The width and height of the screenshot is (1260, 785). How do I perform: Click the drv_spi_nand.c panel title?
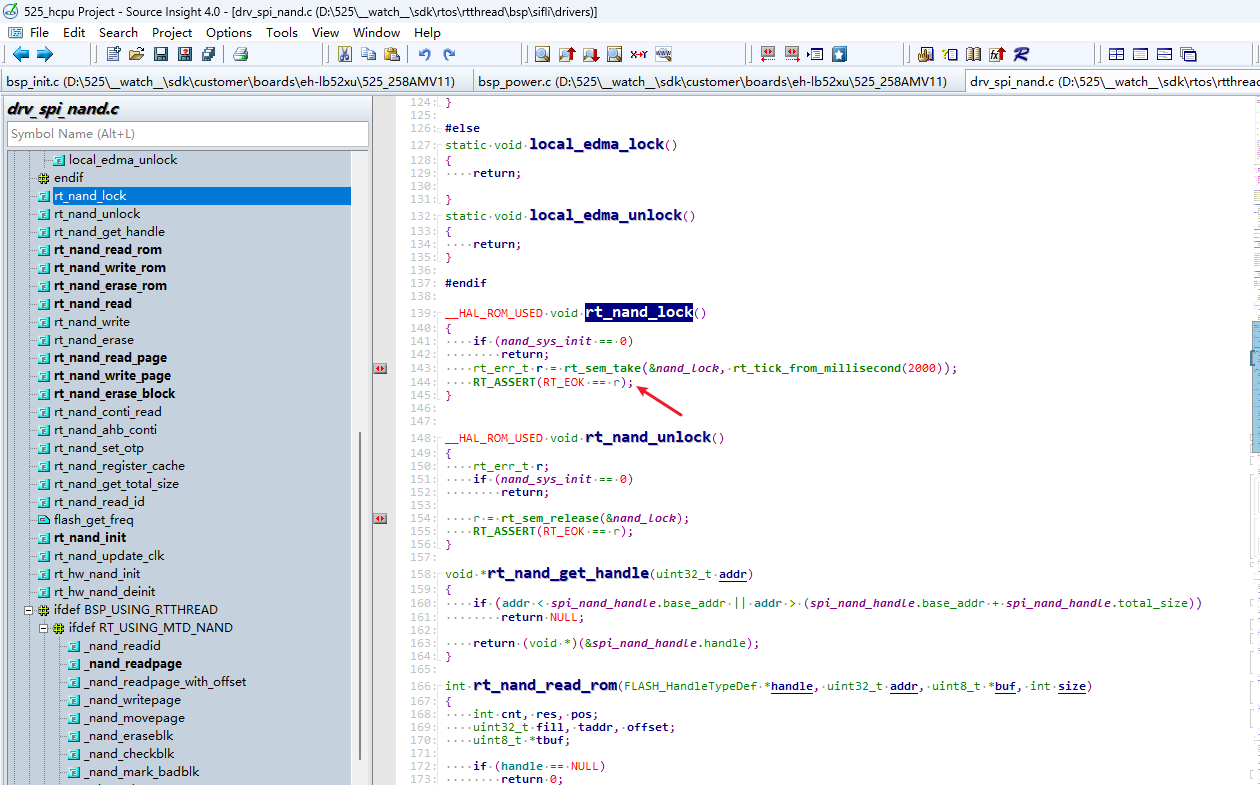(64, 109)
